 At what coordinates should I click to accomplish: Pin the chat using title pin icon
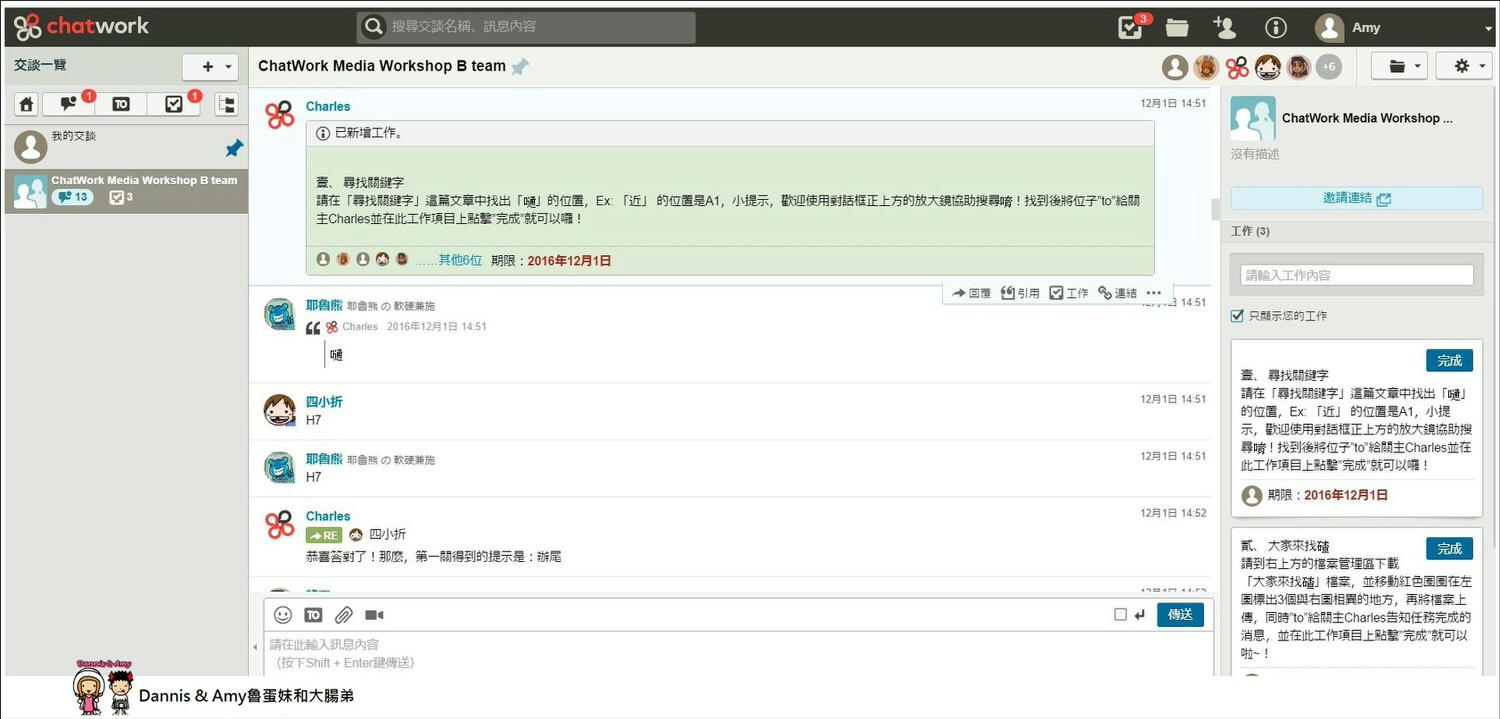[520, 67]
